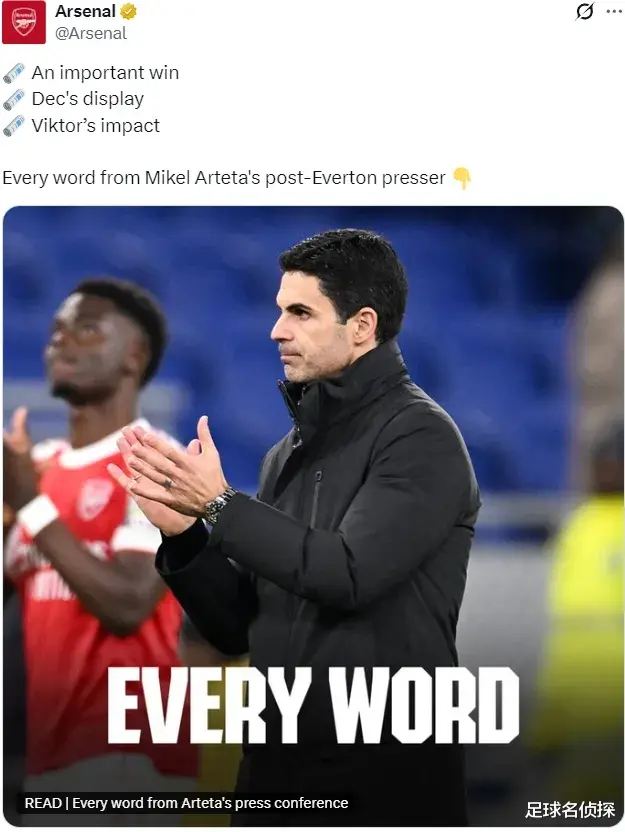The image size is (625, 832).
Task: Click the first newspaper emoji bullet
Action: [x=14, y=73]
